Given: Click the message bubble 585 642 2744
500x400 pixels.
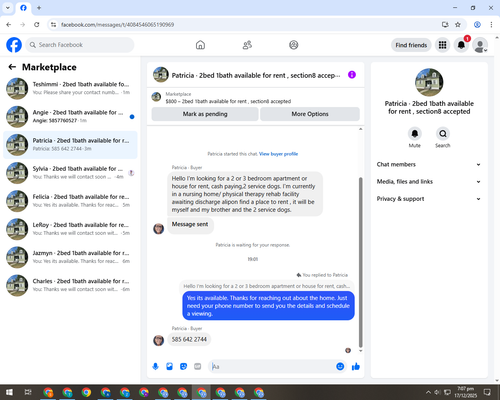Looking at the screenshot, I should point(189,339).
